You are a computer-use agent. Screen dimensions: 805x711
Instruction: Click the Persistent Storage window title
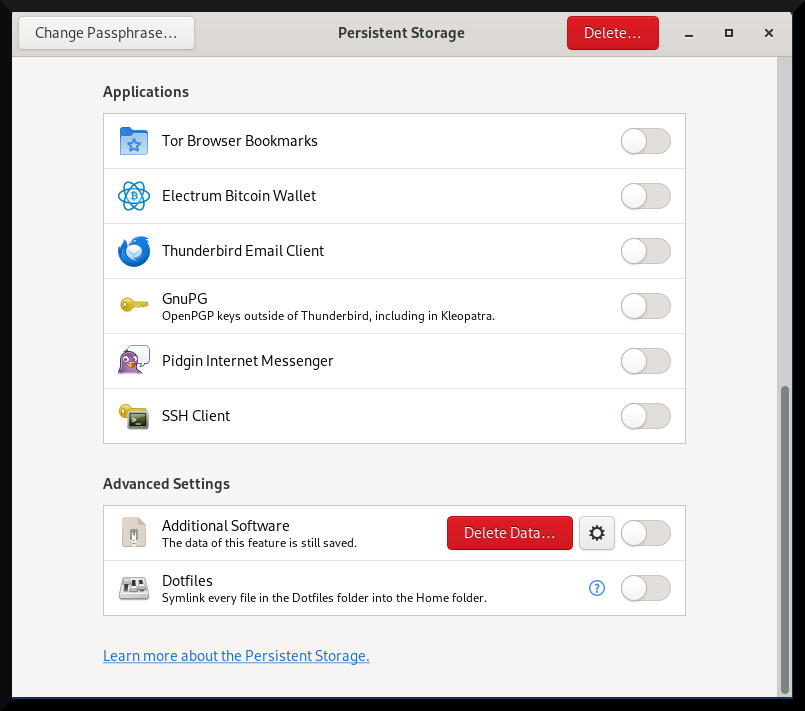(401, 33)
